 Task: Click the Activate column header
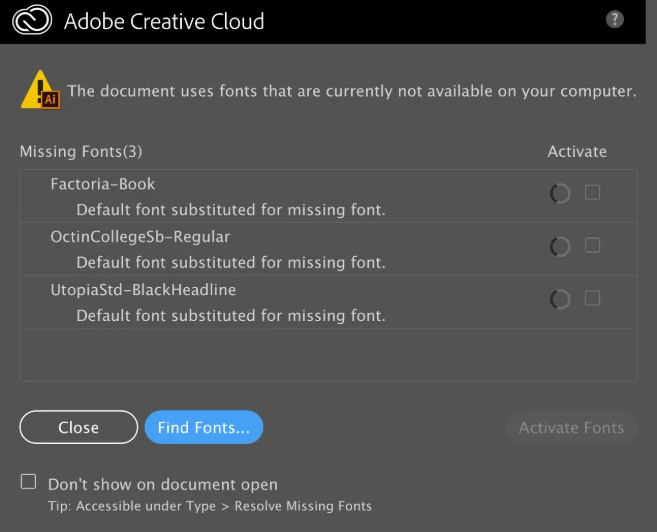pyautogui.click(x=577, y=152)
